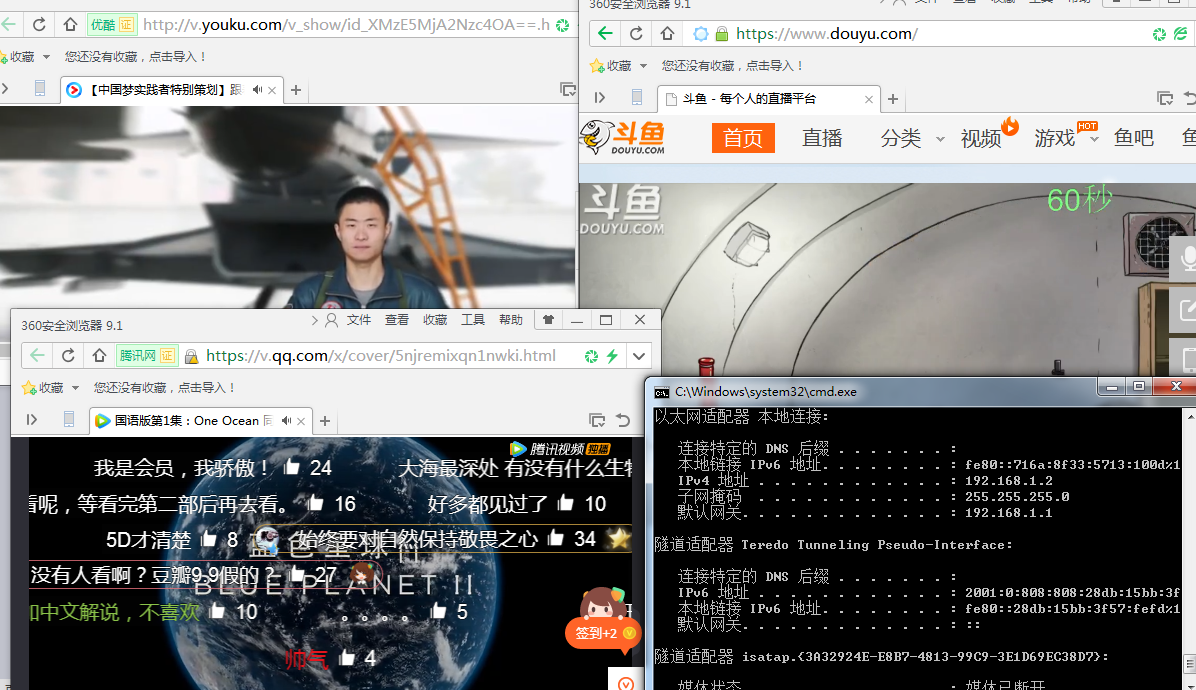Viewport: 1196px width, 690px height.
Task: Toggle sidebar panel in qq tab bar
Action: click(x=31, y=419)
